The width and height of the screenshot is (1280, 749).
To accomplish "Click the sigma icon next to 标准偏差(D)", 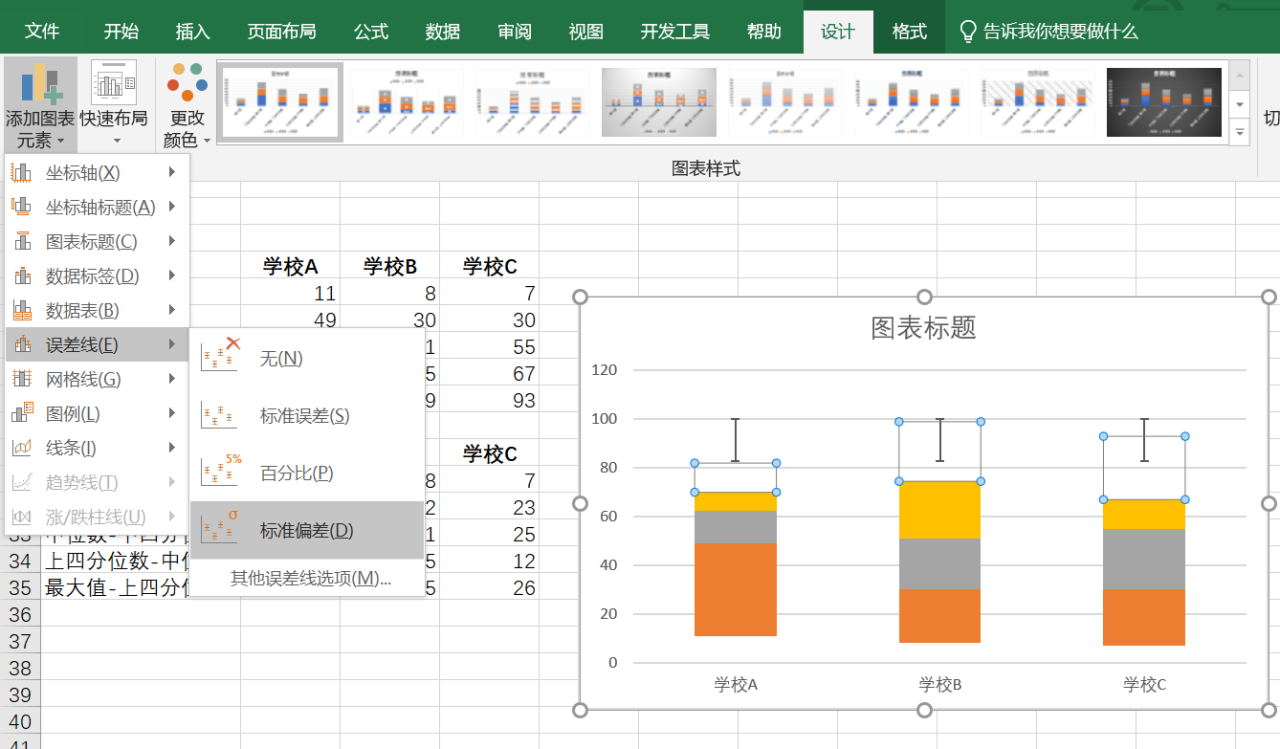I will (x=219, y=529).
